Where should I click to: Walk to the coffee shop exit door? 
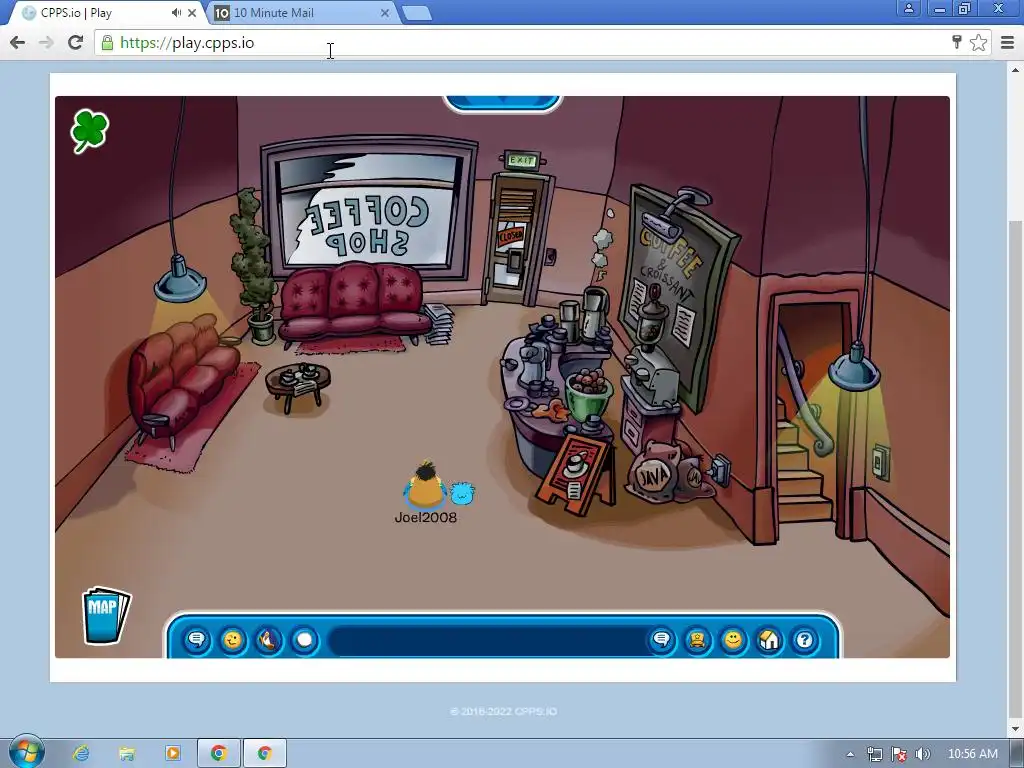click(x=516, y=239)
